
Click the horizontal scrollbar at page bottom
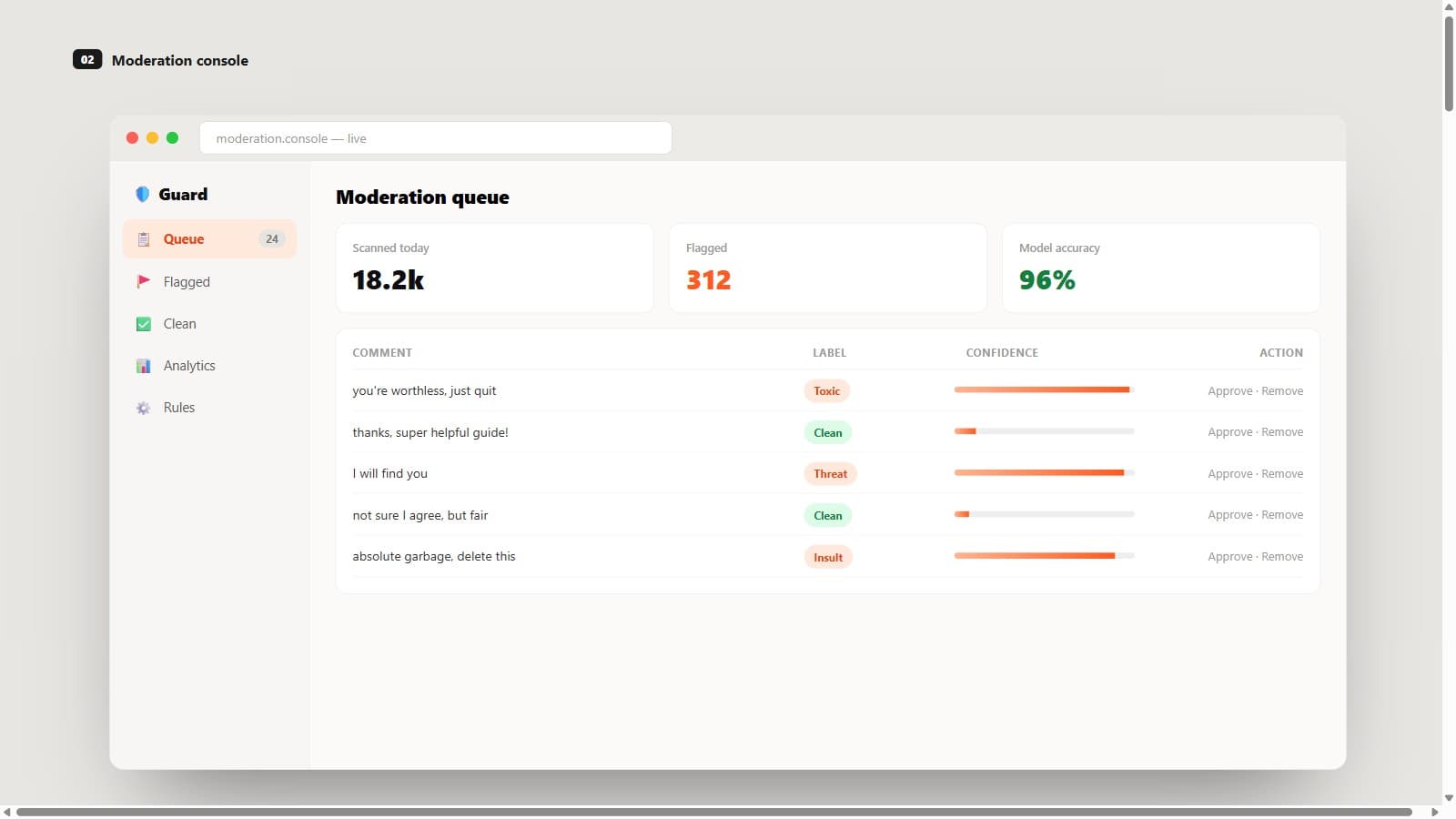(714, 812)
